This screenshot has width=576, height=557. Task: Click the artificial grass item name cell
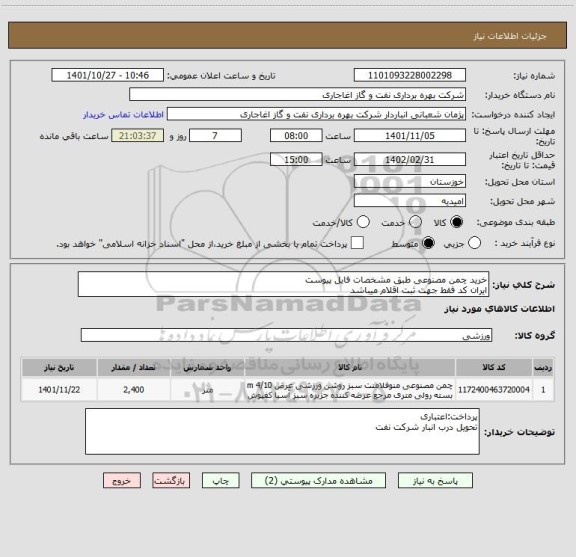coord(350,390)
